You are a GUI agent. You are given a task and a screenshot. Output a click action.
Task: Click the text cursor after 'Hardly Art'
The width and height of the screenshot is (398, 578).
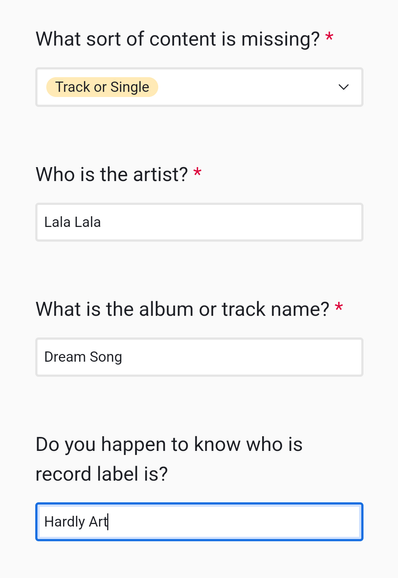(x=108, y=522)
